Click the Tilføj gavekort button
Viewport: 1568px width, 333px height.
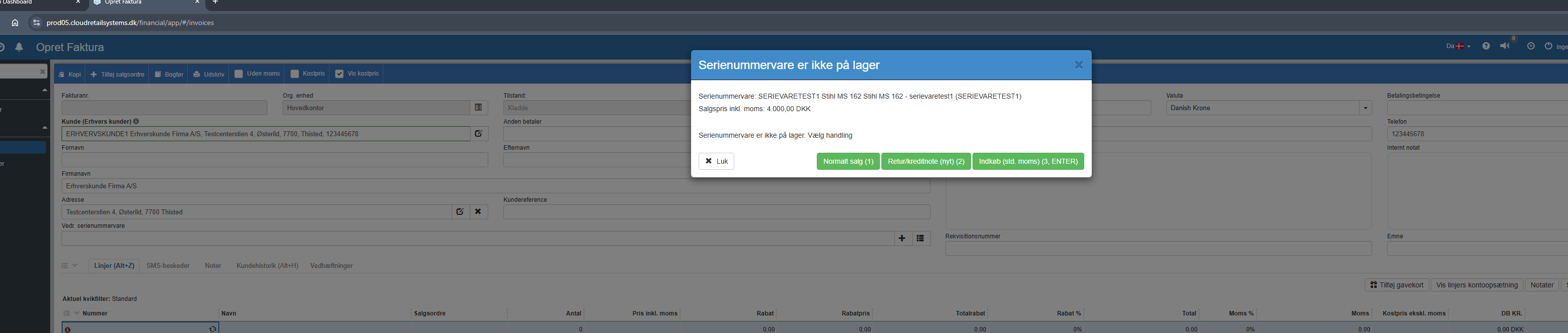tap(1396, 285)
